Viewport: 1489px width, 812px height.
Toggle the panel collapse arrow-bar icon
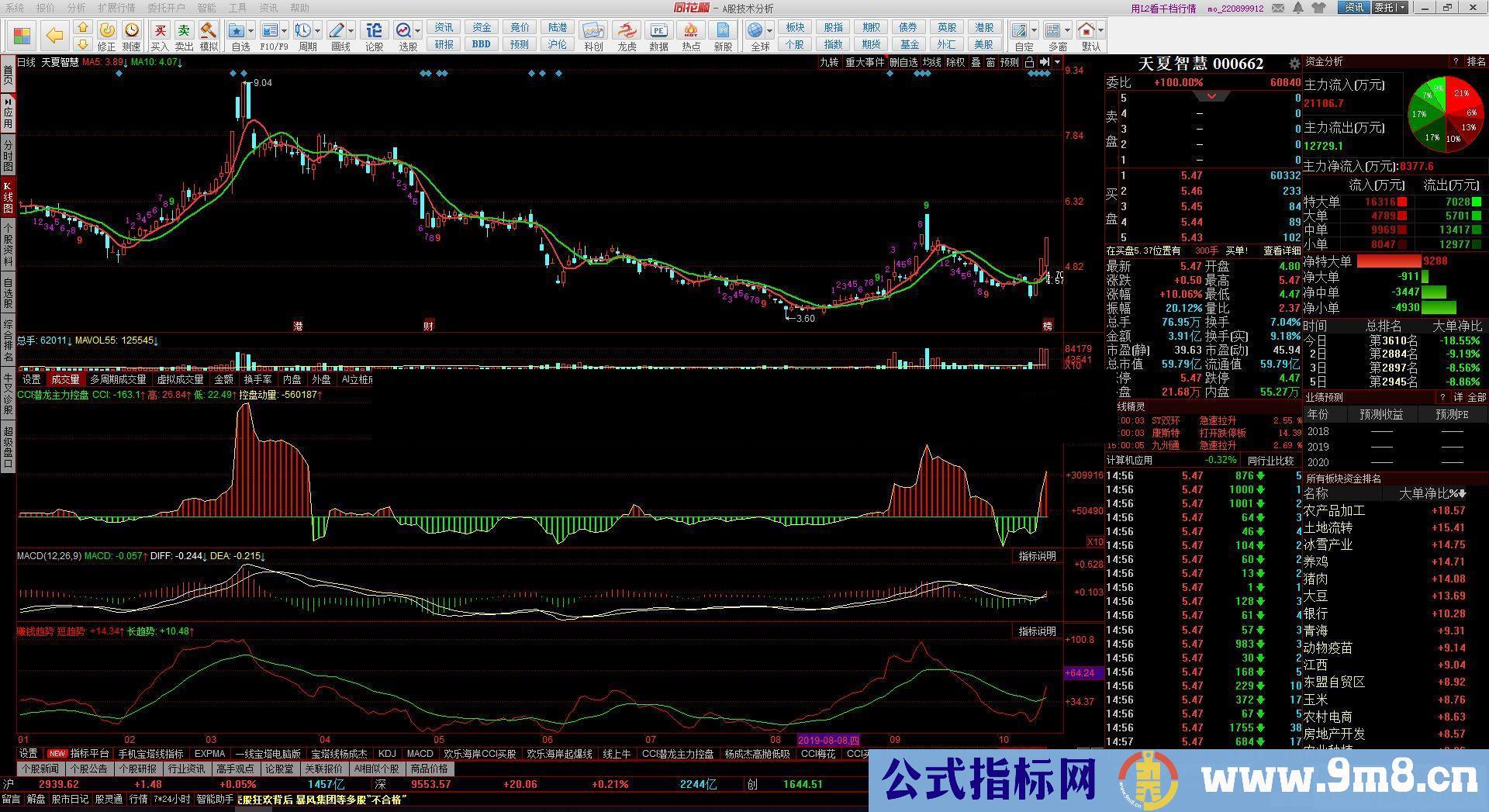point(1045,62)
